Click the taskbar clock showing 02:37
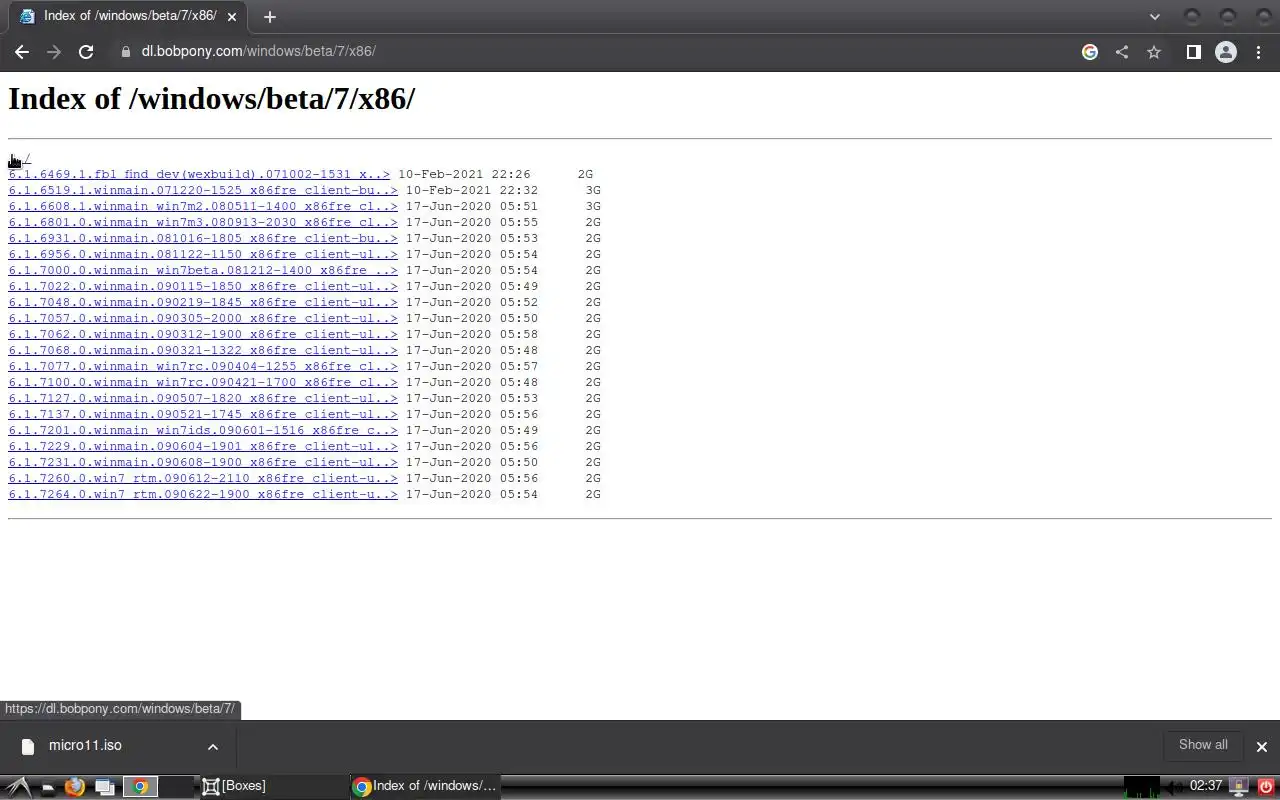The width and height of the screenshot is (1280, 800). [1206, 786]
